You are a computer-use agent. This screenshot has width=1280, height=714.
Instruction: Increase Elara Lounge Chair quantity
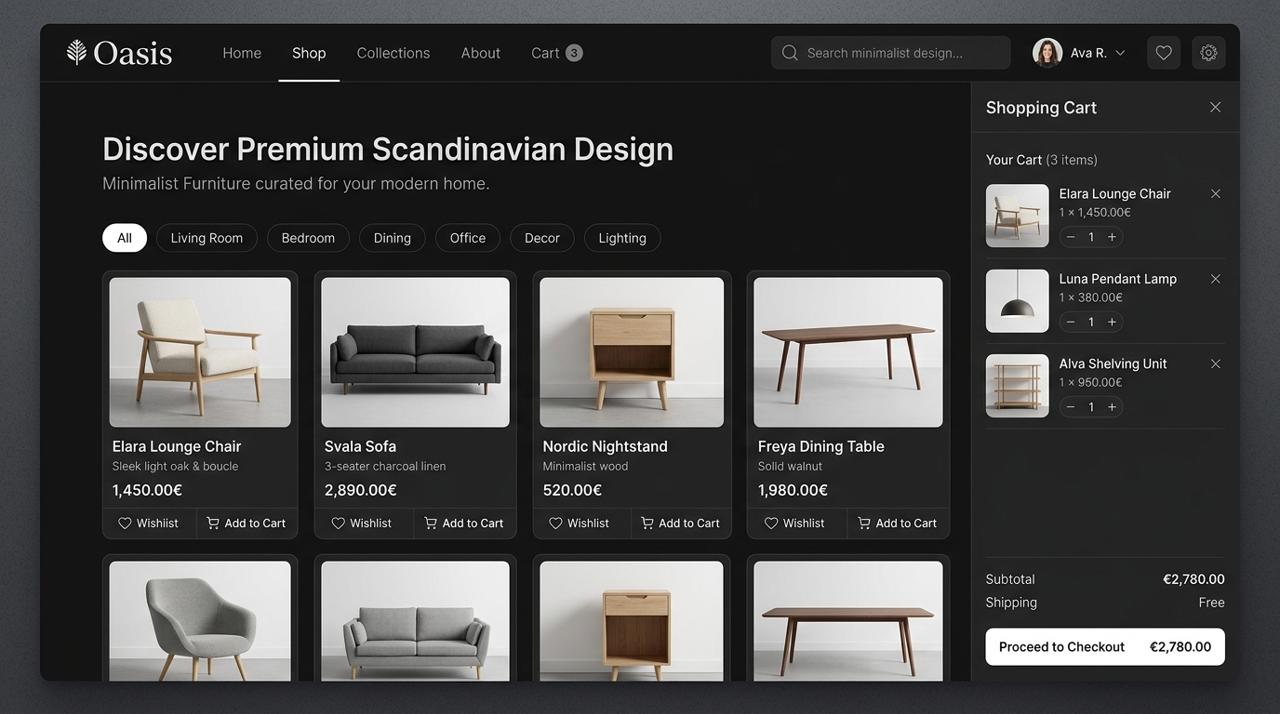[1112, 237]
